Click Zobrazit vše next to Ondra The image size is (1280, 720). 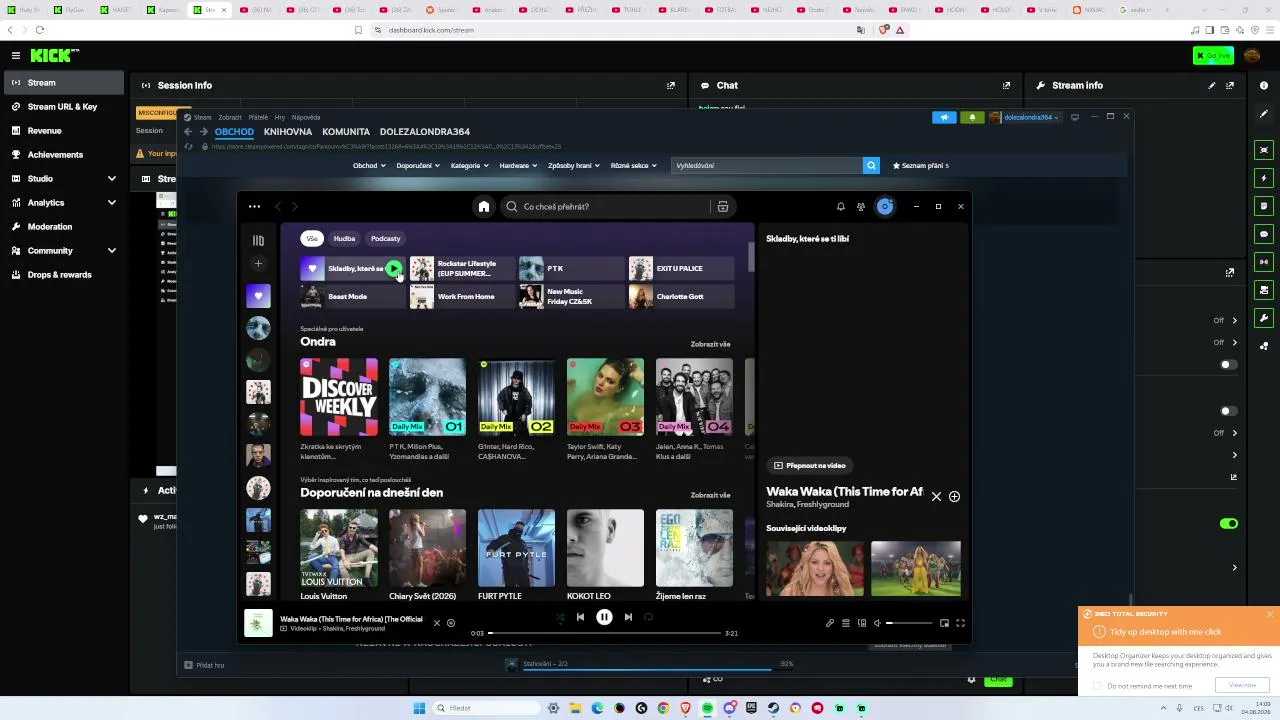[710, 344]
